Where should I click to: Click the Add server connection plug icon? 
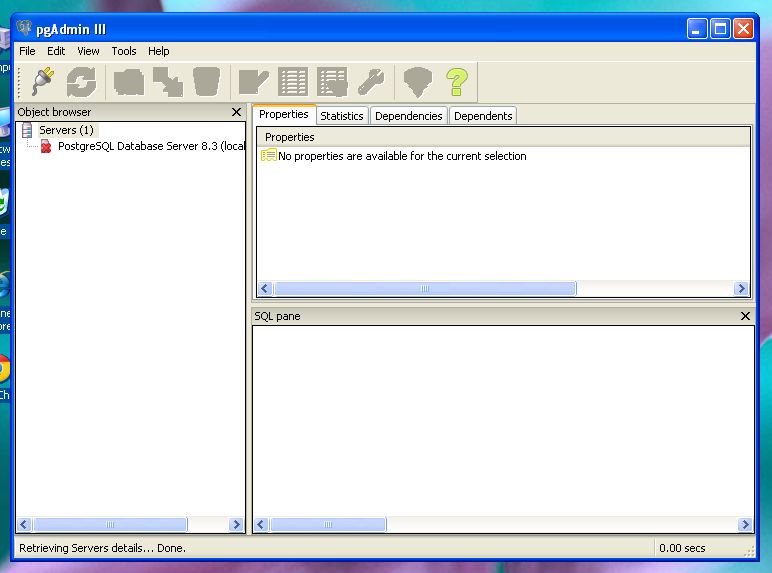[x=41, y=81]
